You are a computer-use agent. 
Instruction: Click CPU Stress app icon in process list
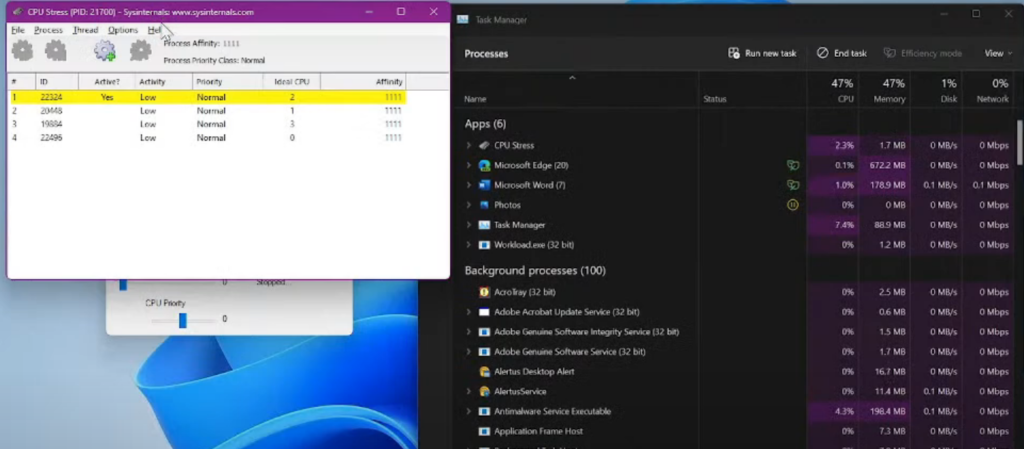[484, 145]
